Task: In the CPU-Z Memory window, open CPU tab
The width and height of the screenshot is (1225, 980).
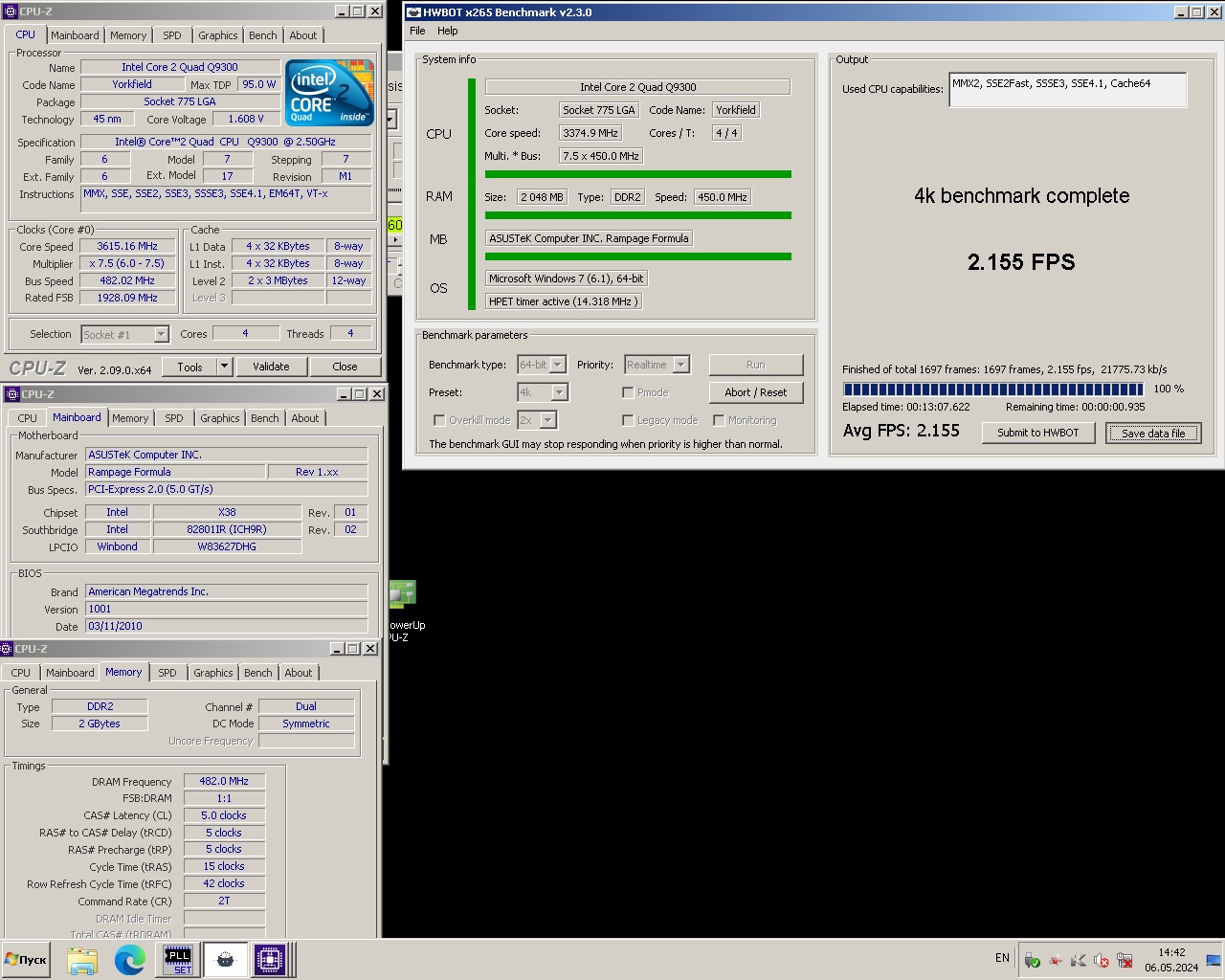Action: (21, 673)
